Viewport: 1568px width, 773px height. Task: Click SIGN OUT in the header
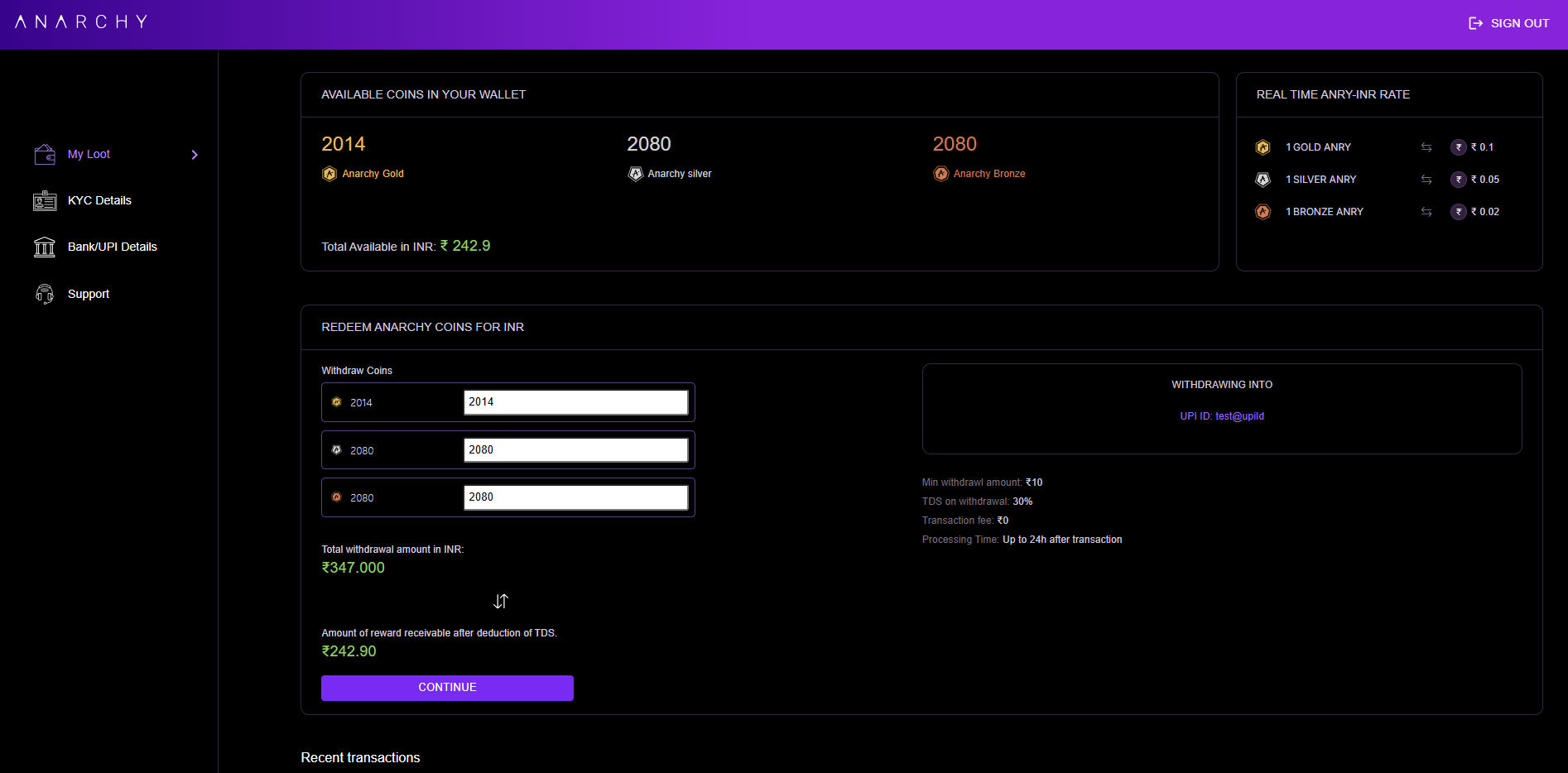coord(1508,23)
